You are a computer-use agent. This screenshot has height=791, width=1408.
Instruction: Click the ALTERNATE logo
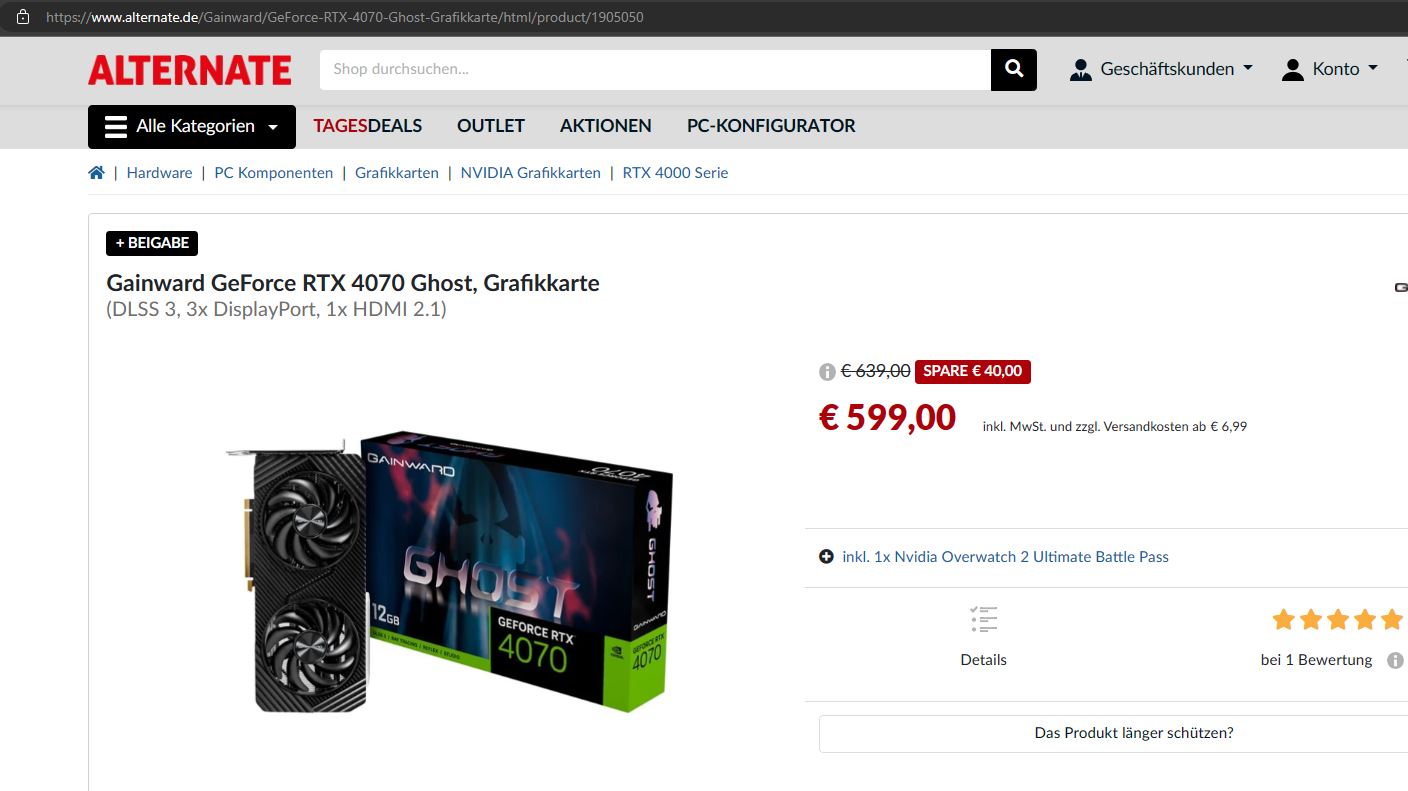[190, 69]
